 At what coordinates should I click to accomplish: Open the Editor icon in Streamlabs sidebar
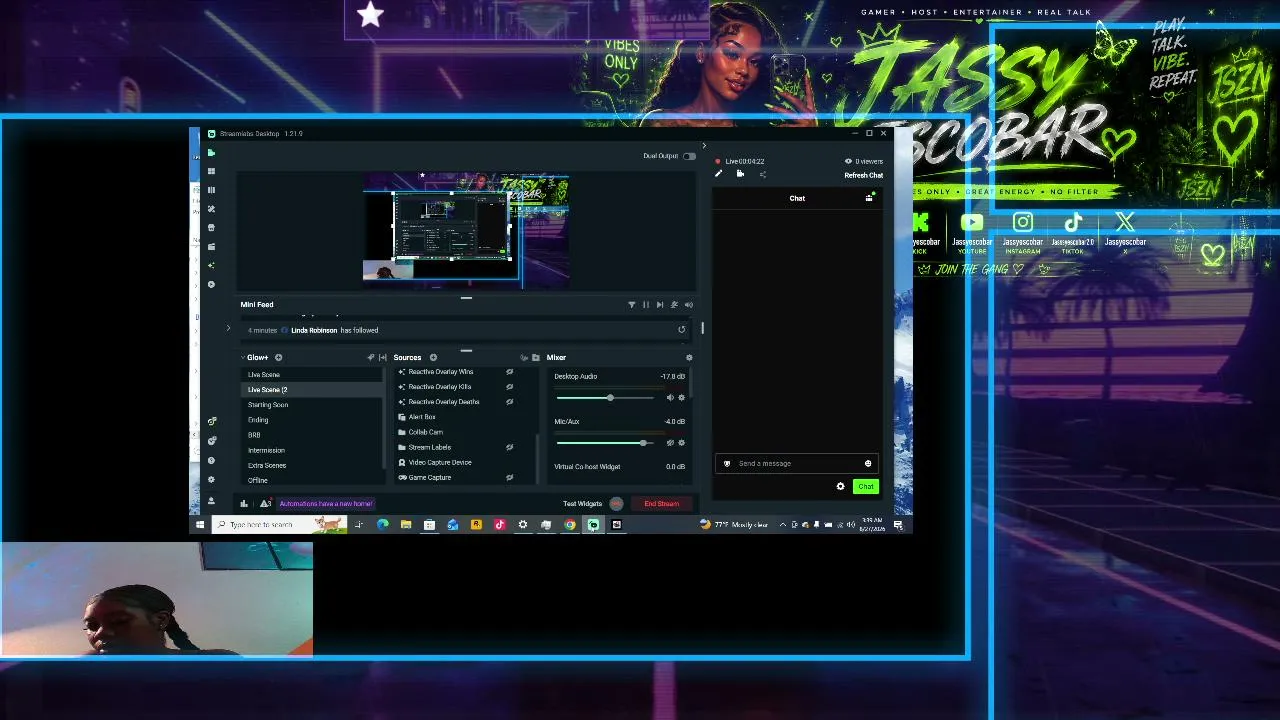211,153
